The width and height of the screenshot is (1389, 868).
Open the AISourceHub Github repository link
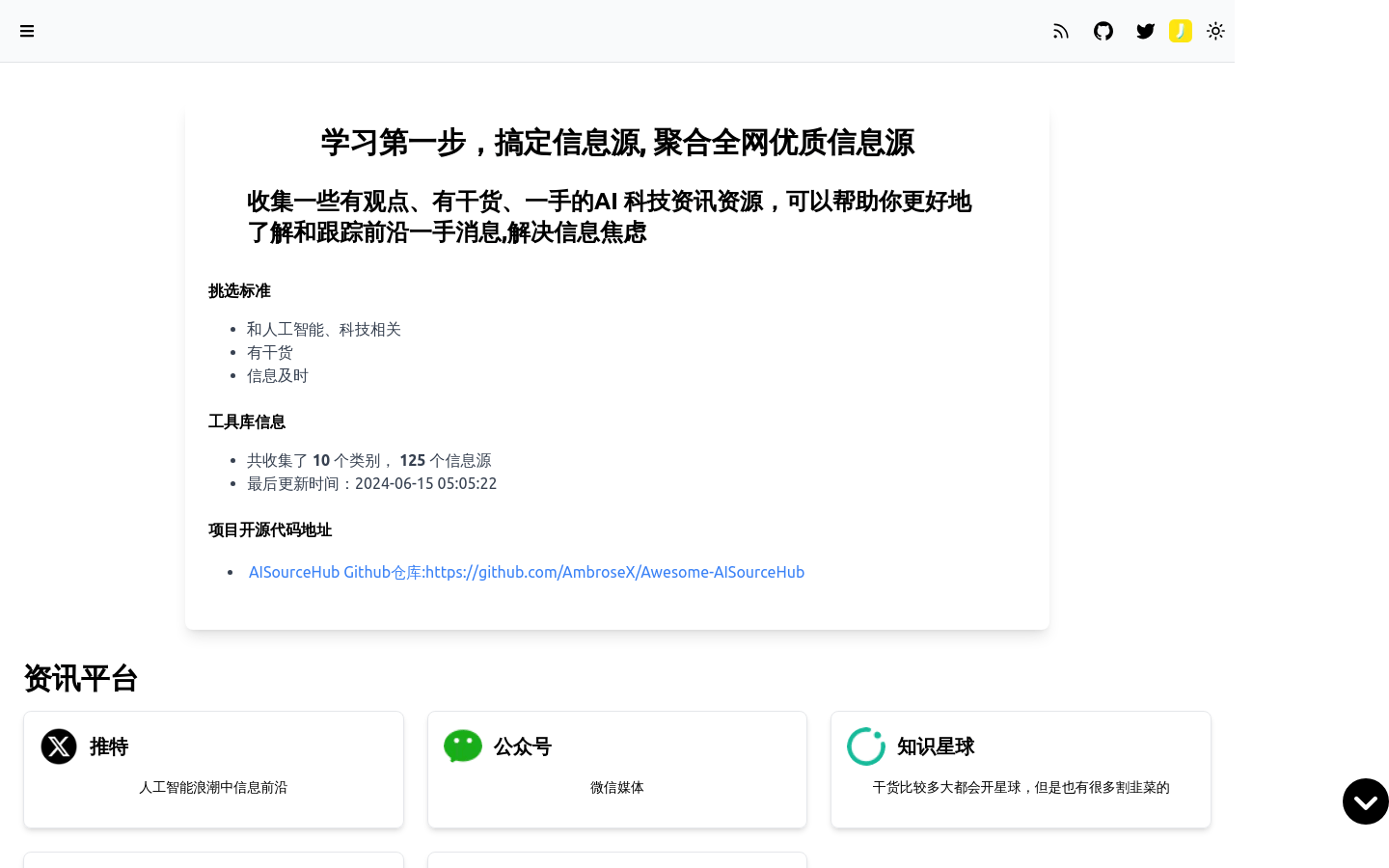pos(527,572)
